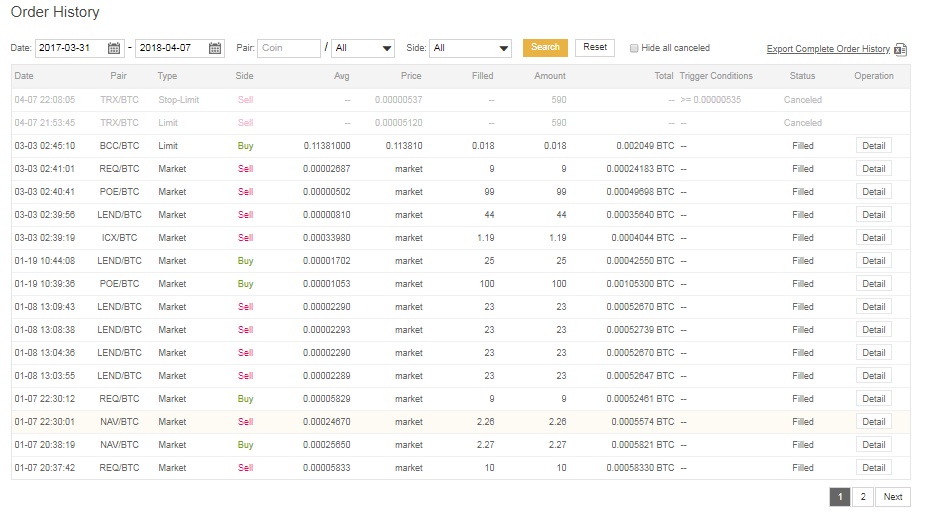This screenshot has width=927, height=517.
Task: Open Detail for ICX/BTC order
Action: click(x=873, y=238)
